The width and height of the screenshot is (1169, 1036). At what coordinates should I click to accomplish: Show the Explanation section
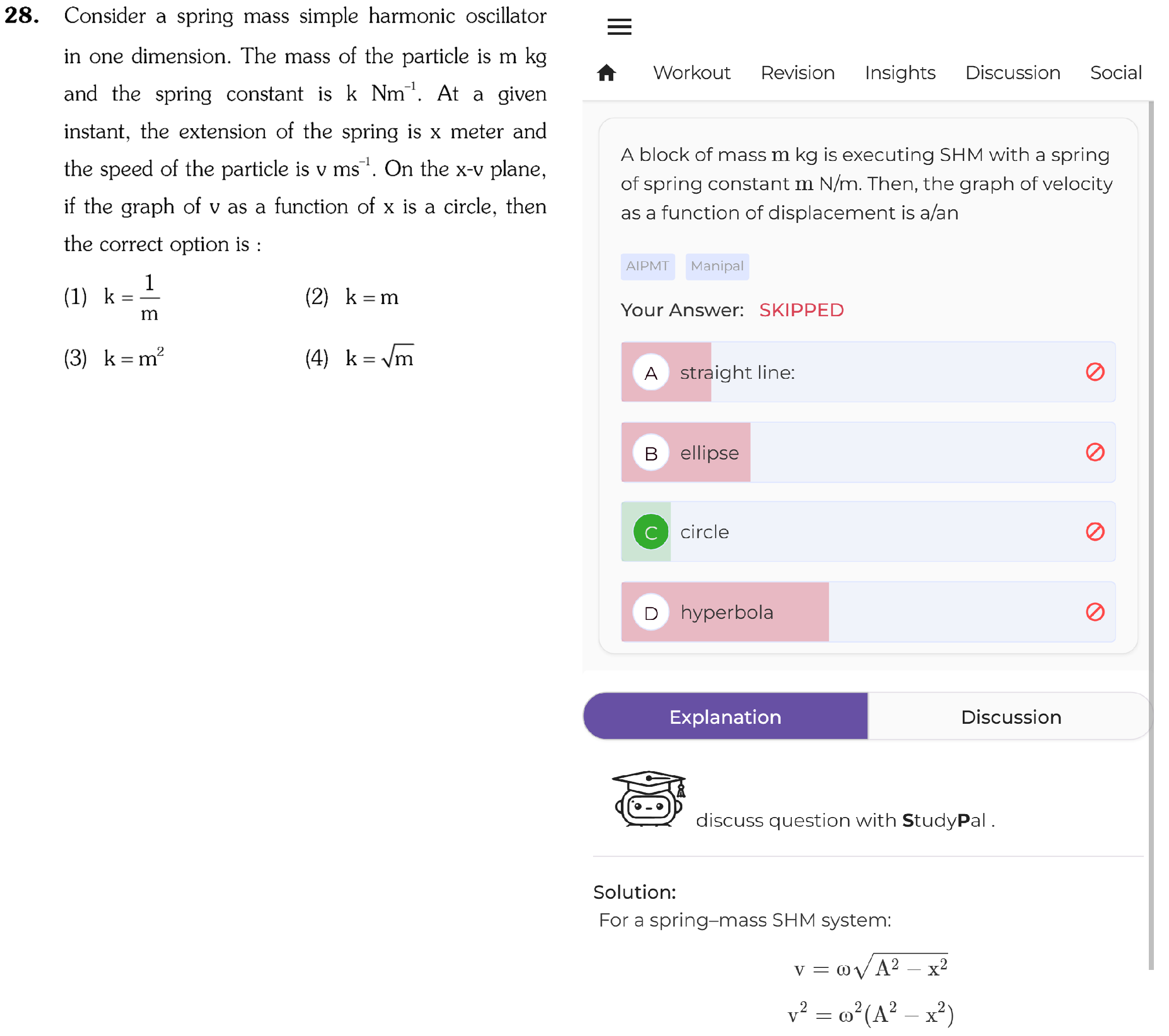pyautogui.click(x=725, y=716)
